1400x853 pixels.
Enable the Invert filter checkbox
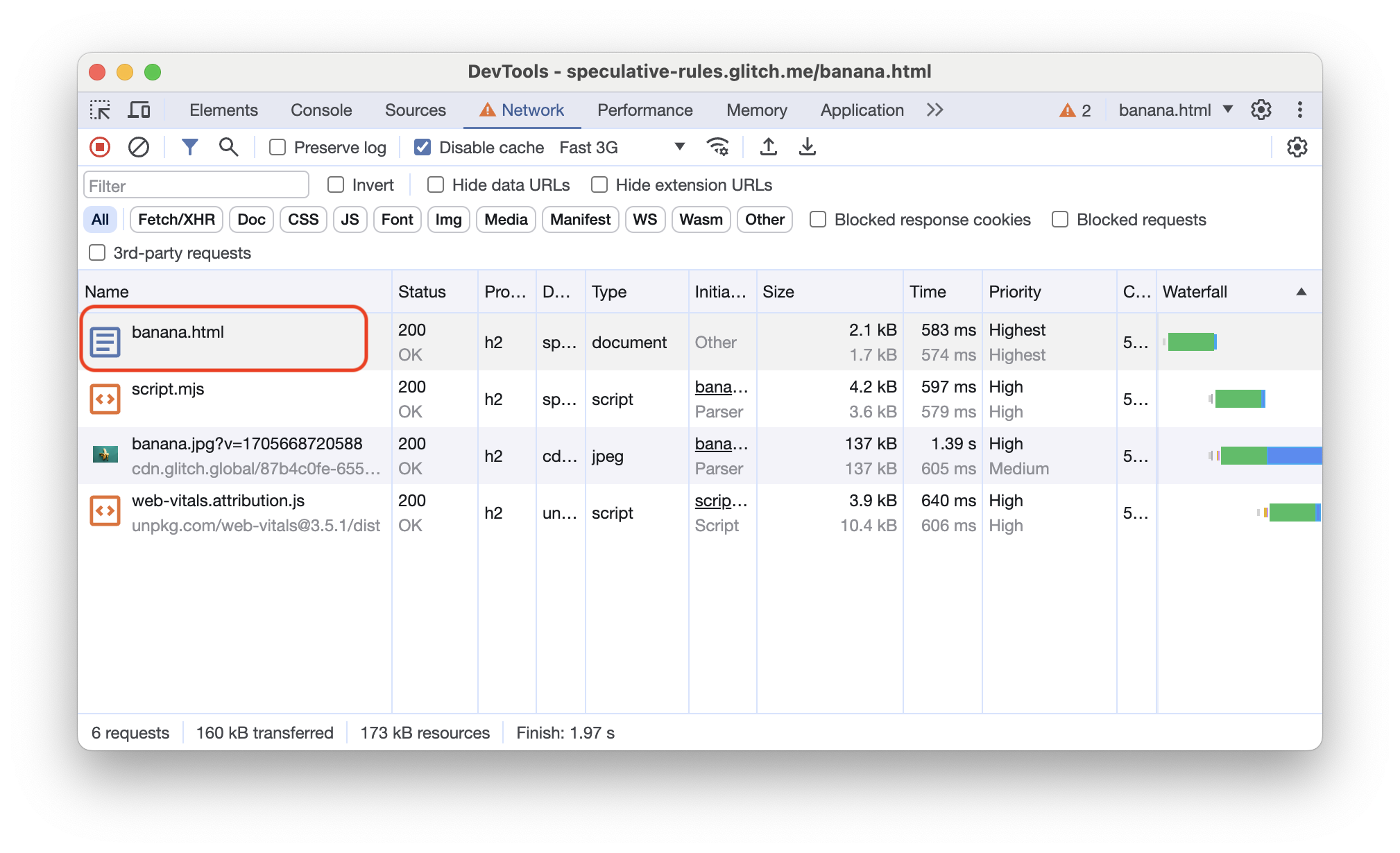point(334,184)
